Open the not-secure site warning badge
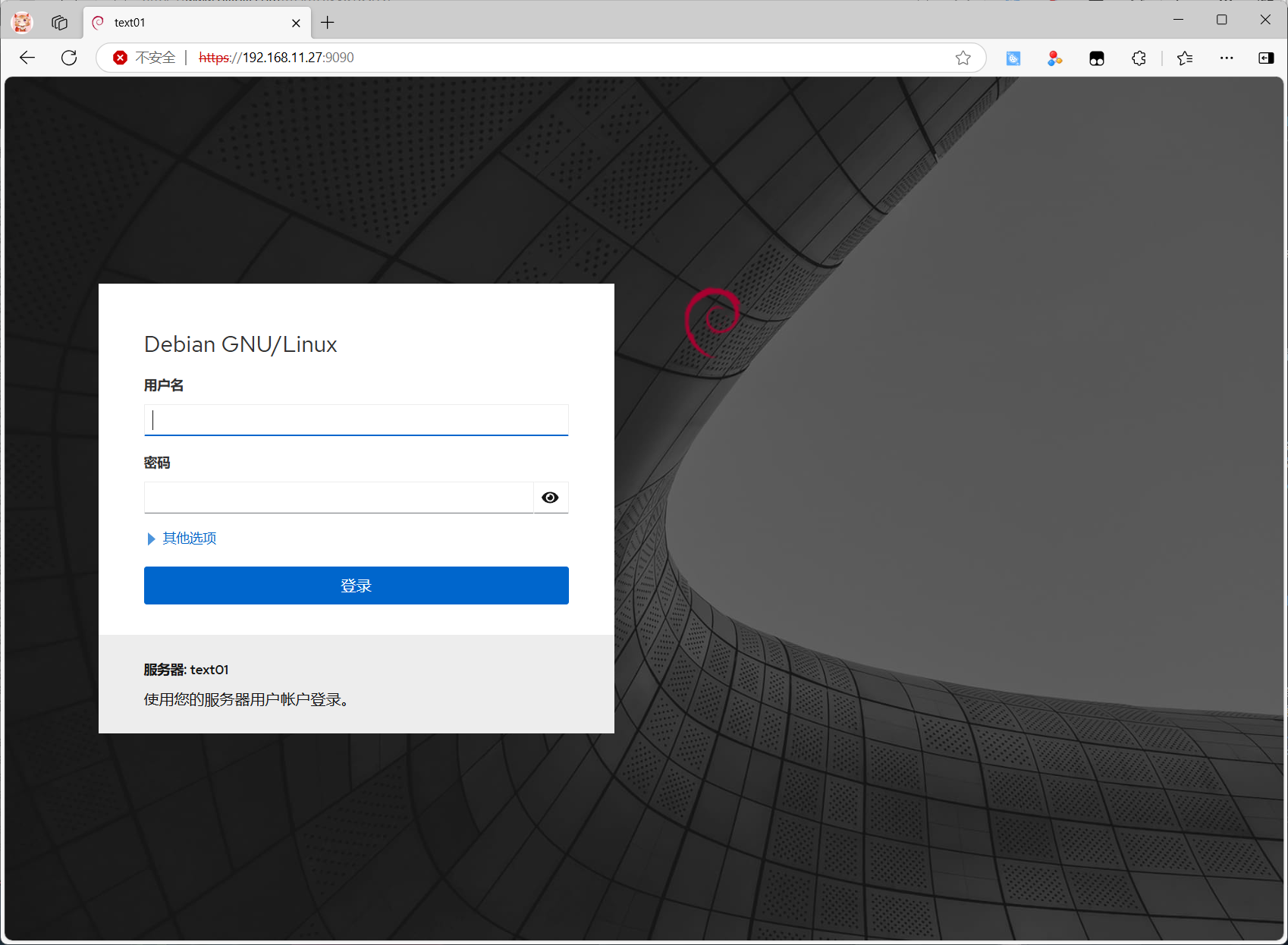 144,58
